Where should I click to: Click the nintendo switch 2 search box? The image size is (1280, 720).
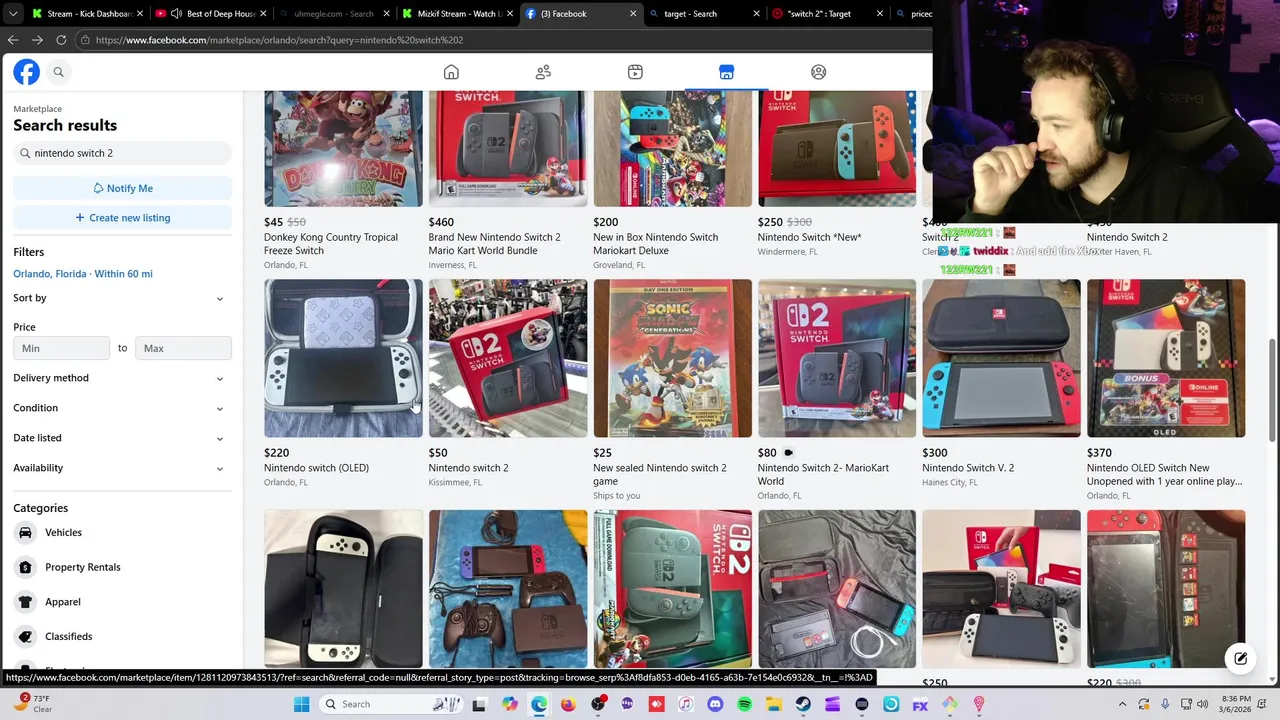[x=122, y=153]
